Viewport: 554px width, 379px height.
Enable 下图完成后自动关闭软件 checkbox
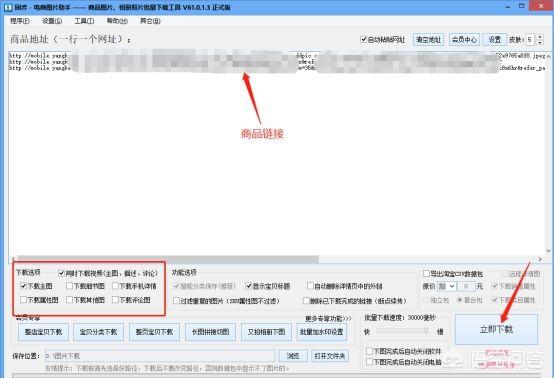click(x=369, y=351)
